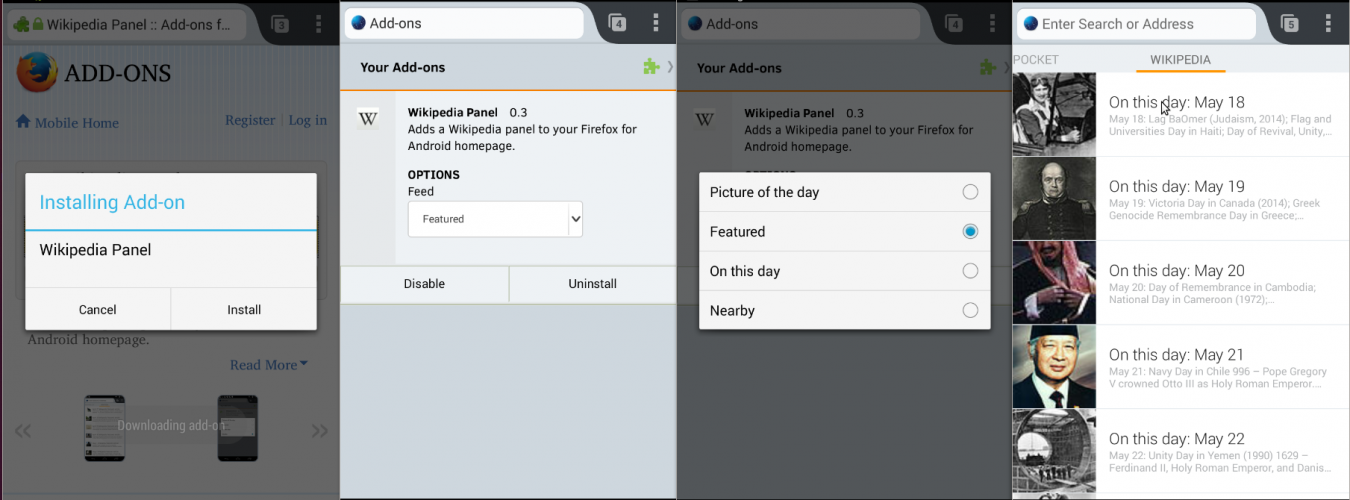The width and height of the screenshot is (1350, 500).
Task: Open the On this day: May 21 thumbnail
Action: [x=1054, y=367]
